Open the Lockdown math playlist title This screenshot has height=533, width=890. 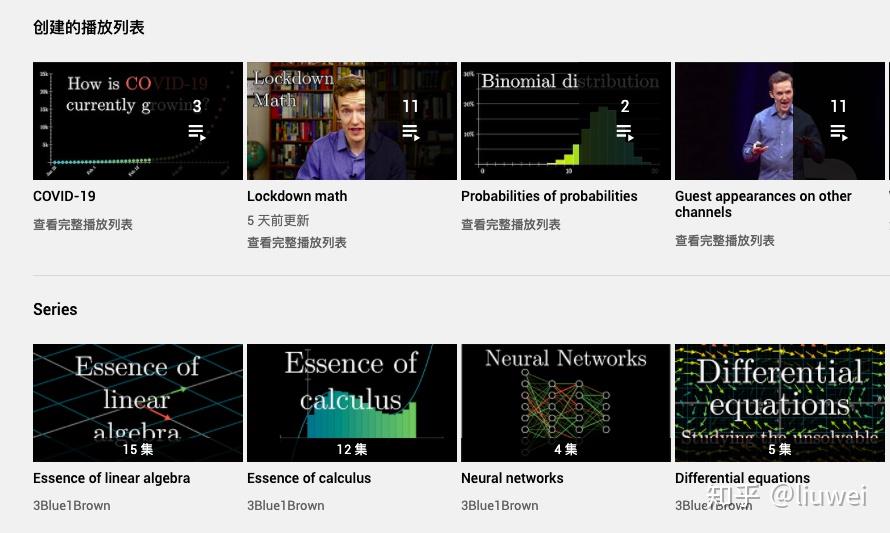(x=297, y=196)
